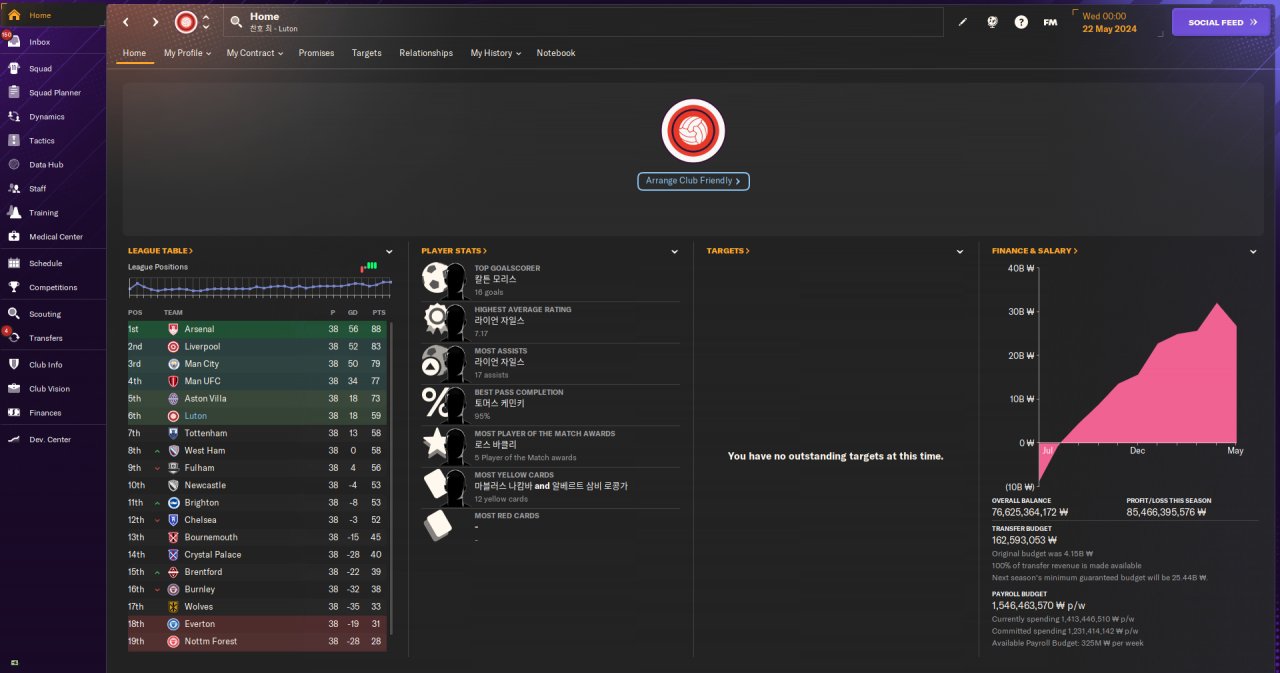Click the pencil edit icon

tap(963, 22)
